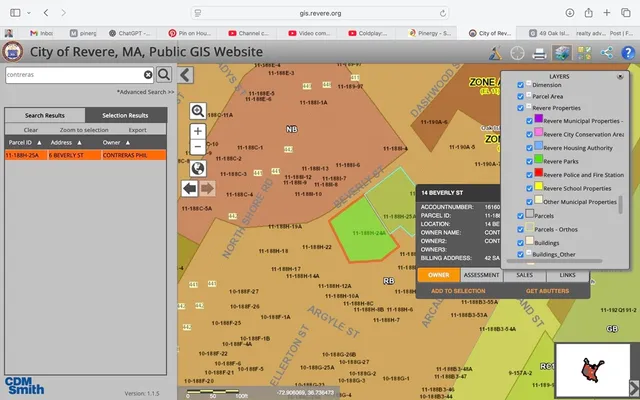Viewport: 640px width, 400px height.
Task: Disable the Parcel Area layer
Action: click(519, 96)
